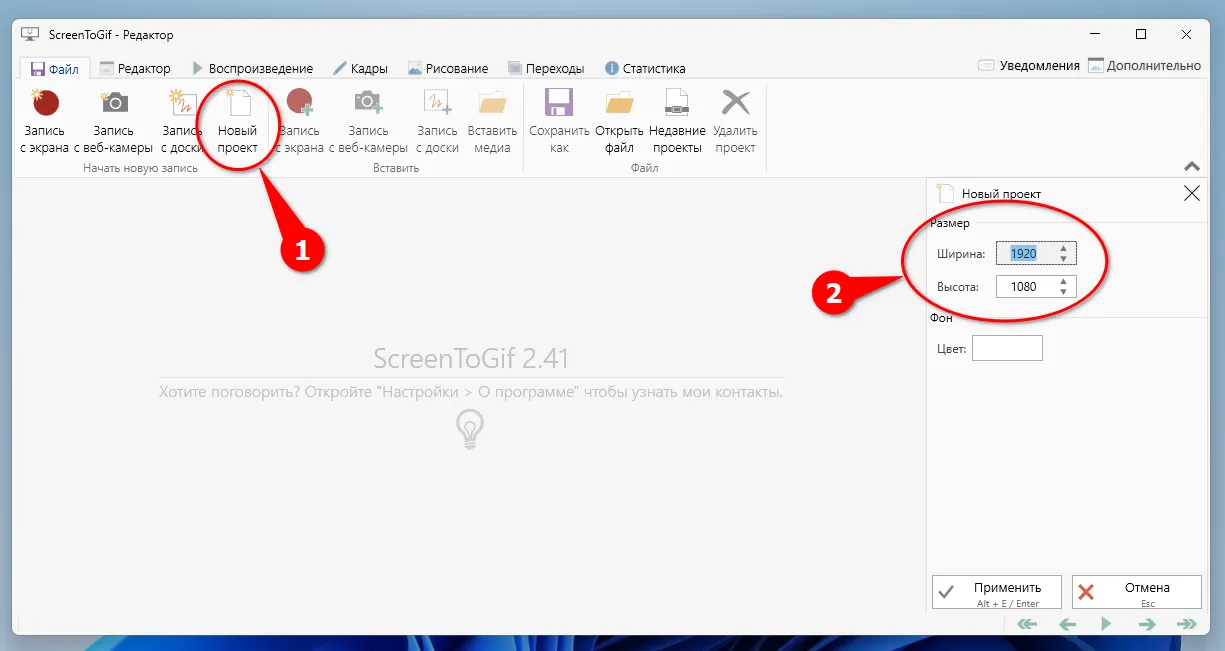Open the Статистика tab

(645, 69)
